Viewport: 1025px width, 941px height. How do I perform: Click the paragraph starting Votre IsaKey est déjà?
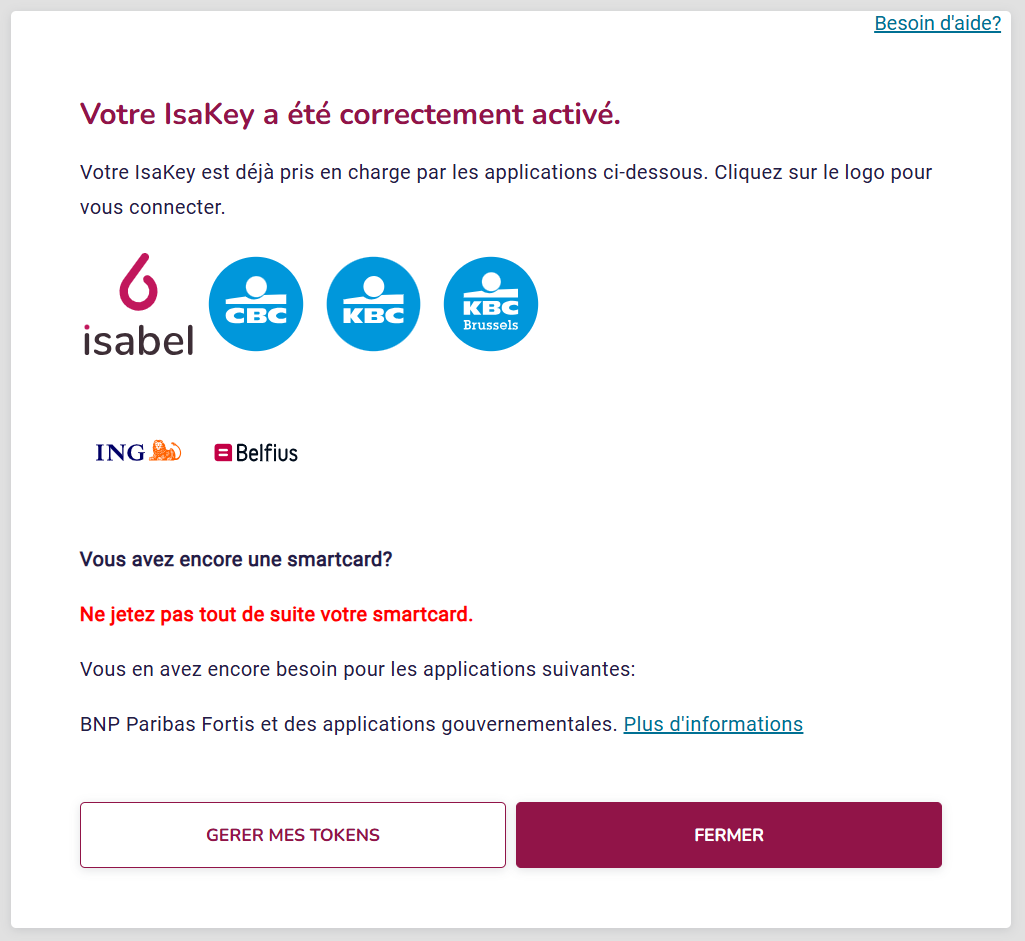(x=506, y=190)
